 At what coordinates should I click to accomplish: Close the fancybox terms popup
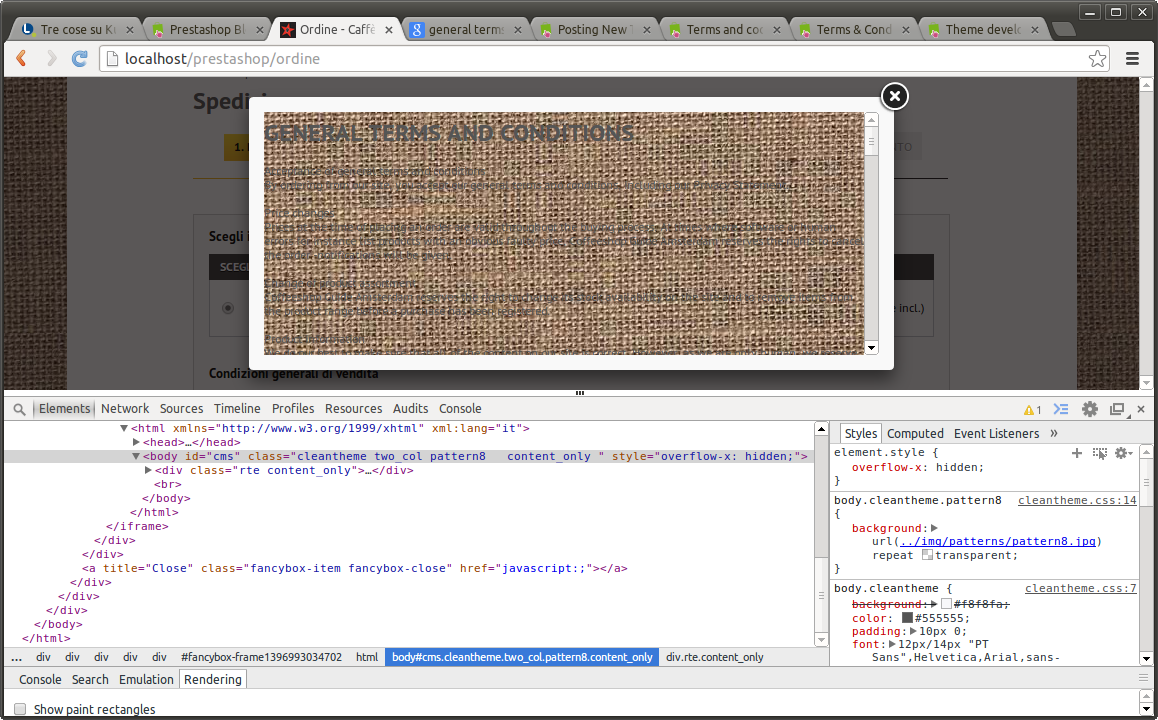coord(894,96)
